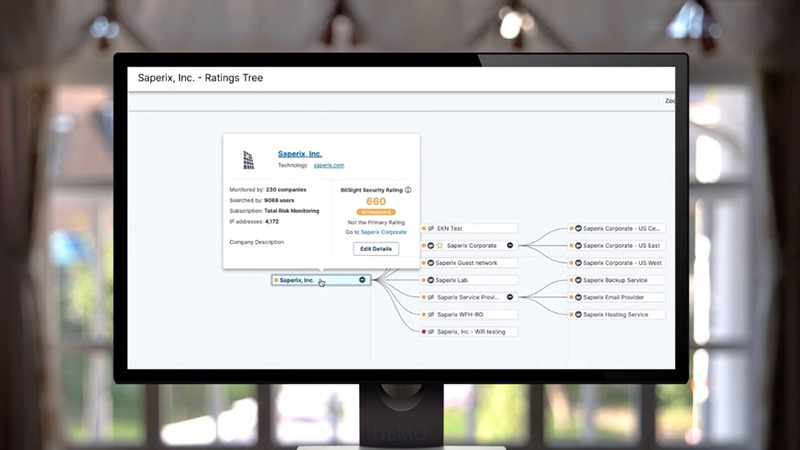Open the Saperix, Inc. title link in popup
Screen dimensions: 800x450
(x=300, y=154)
